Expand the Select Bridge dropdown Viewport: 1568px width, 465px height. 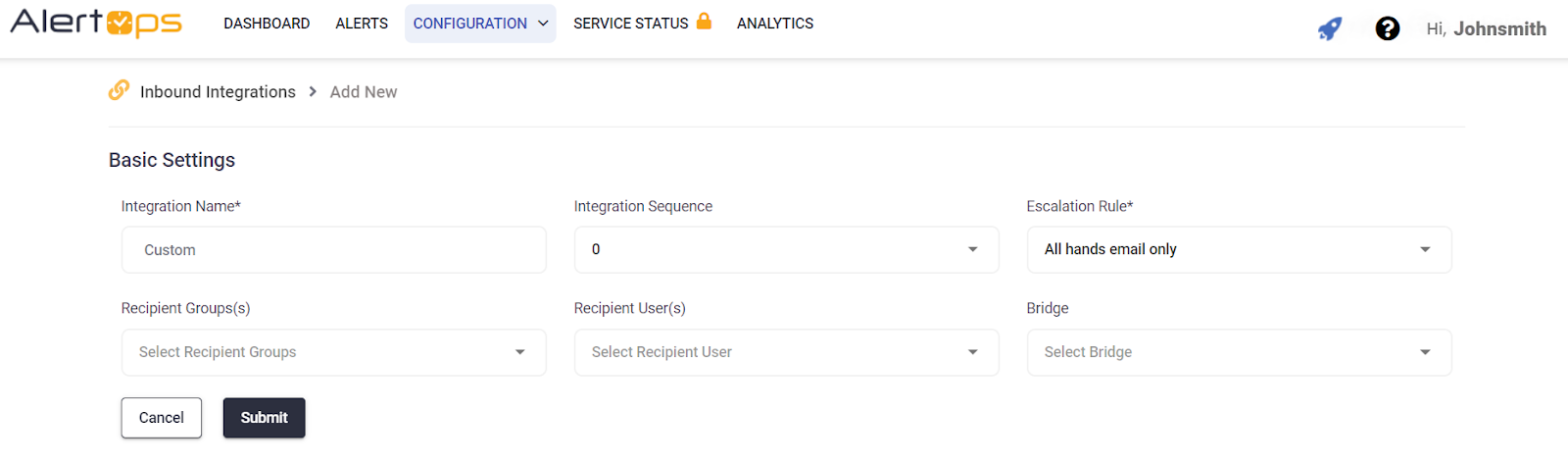click(x=1239, y=352)
